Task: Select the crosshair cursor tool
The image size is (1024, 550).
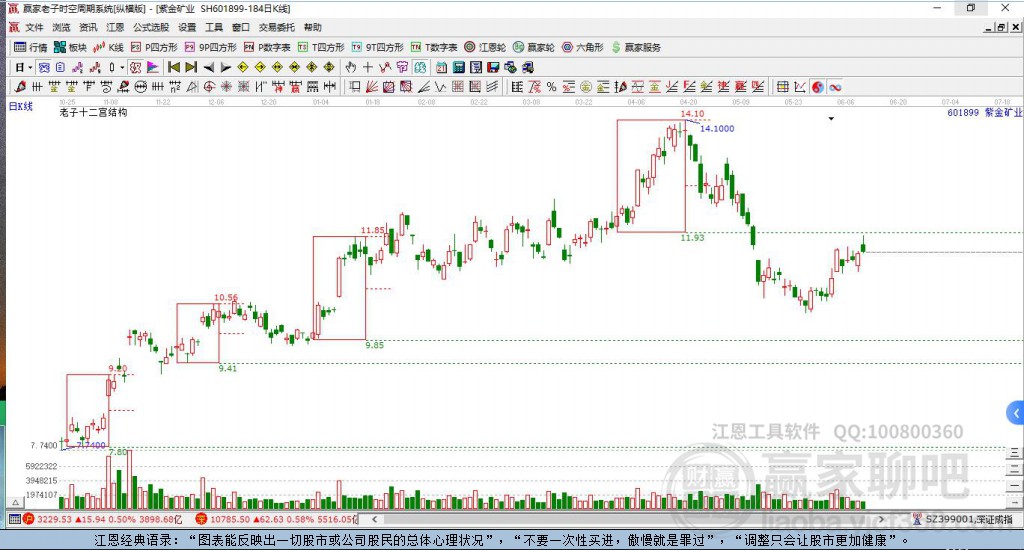Action: pyautogui.click(x=368, y=67)
